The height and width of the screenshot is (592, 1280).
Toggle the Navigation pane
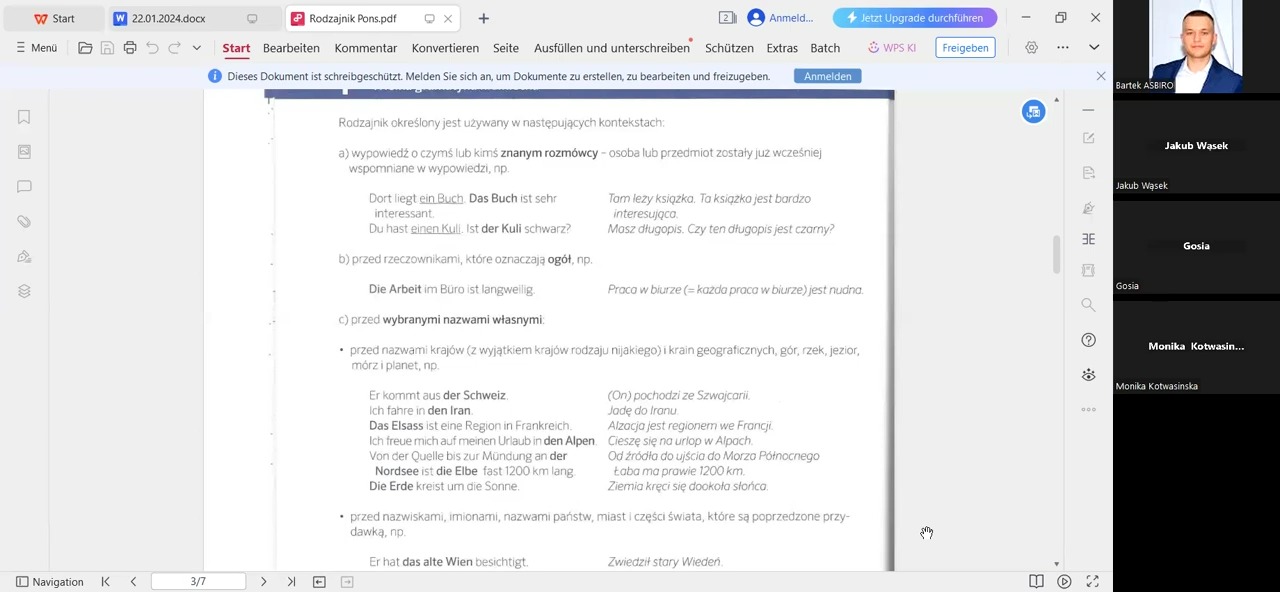[49, 582]
